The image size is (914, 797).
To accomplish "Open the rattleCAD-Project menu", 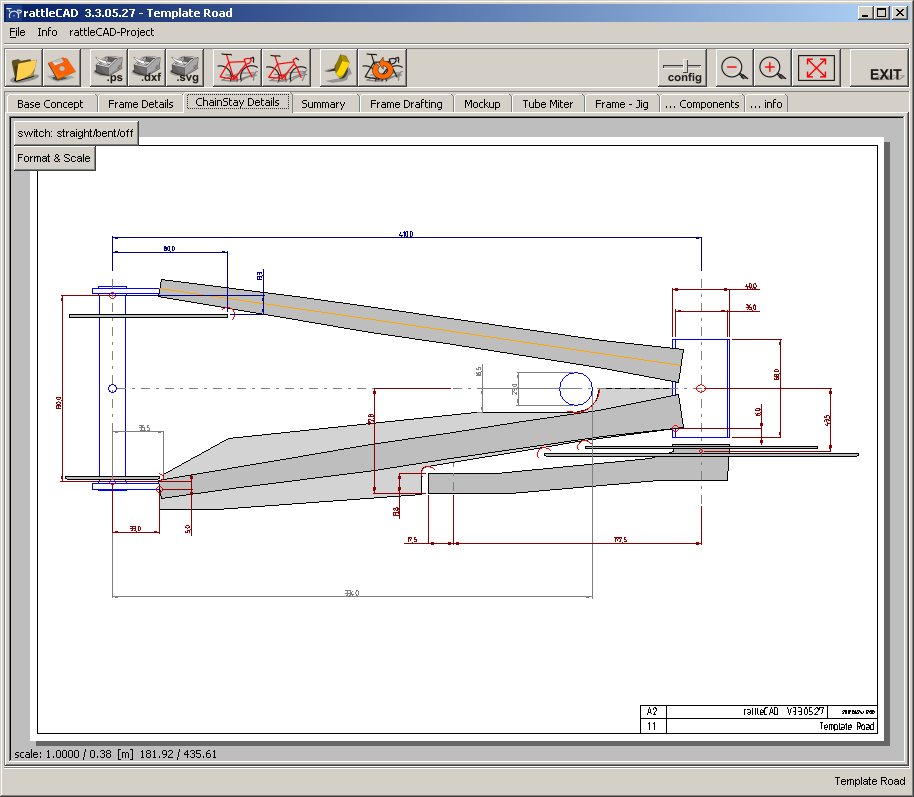I will [112, 32].
